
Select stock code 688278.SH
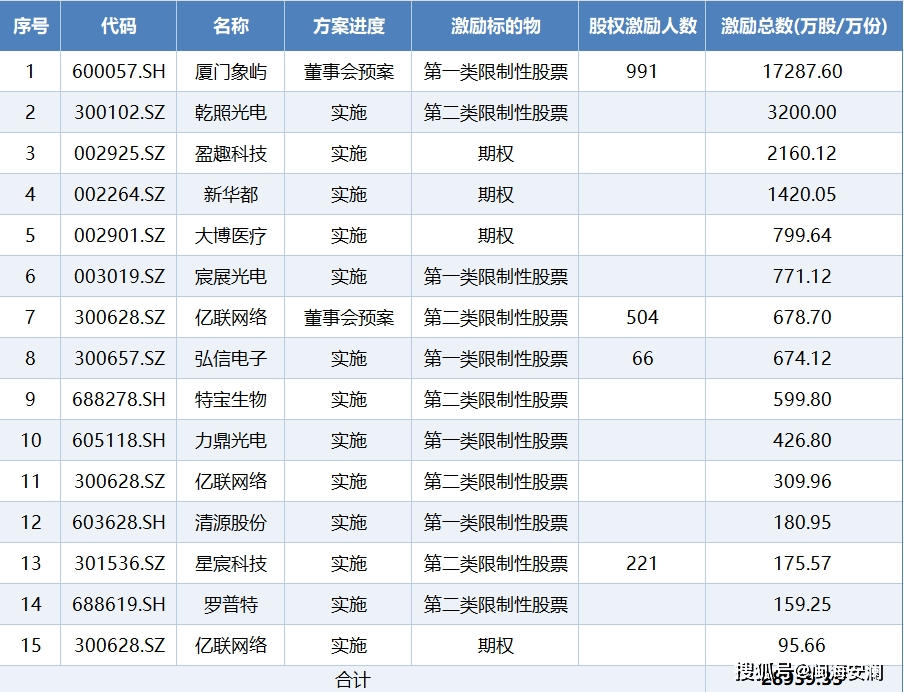click(x=119, y=399)
